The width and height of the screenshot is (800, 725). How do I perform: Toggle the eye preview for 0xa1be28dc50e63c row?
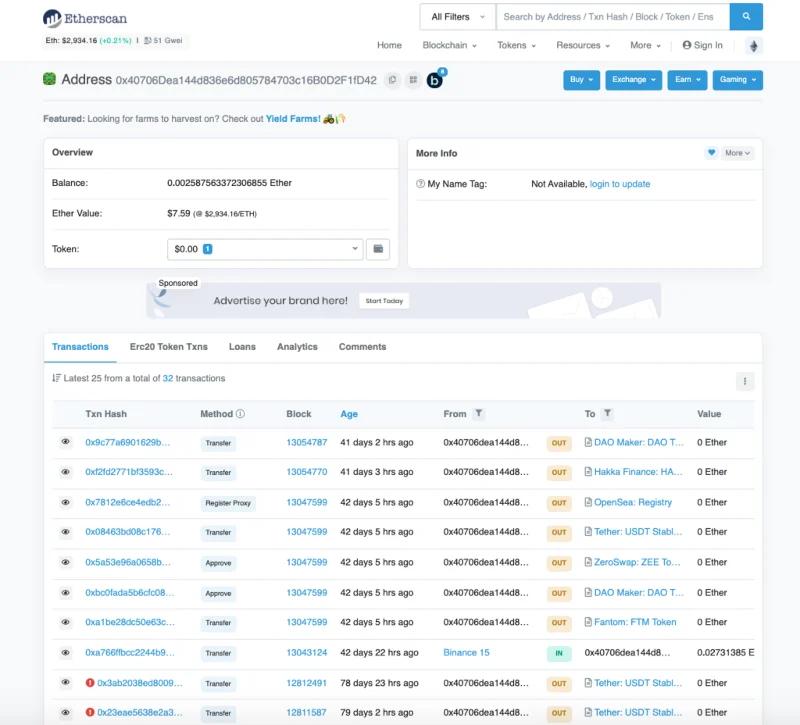click(65, 622)
